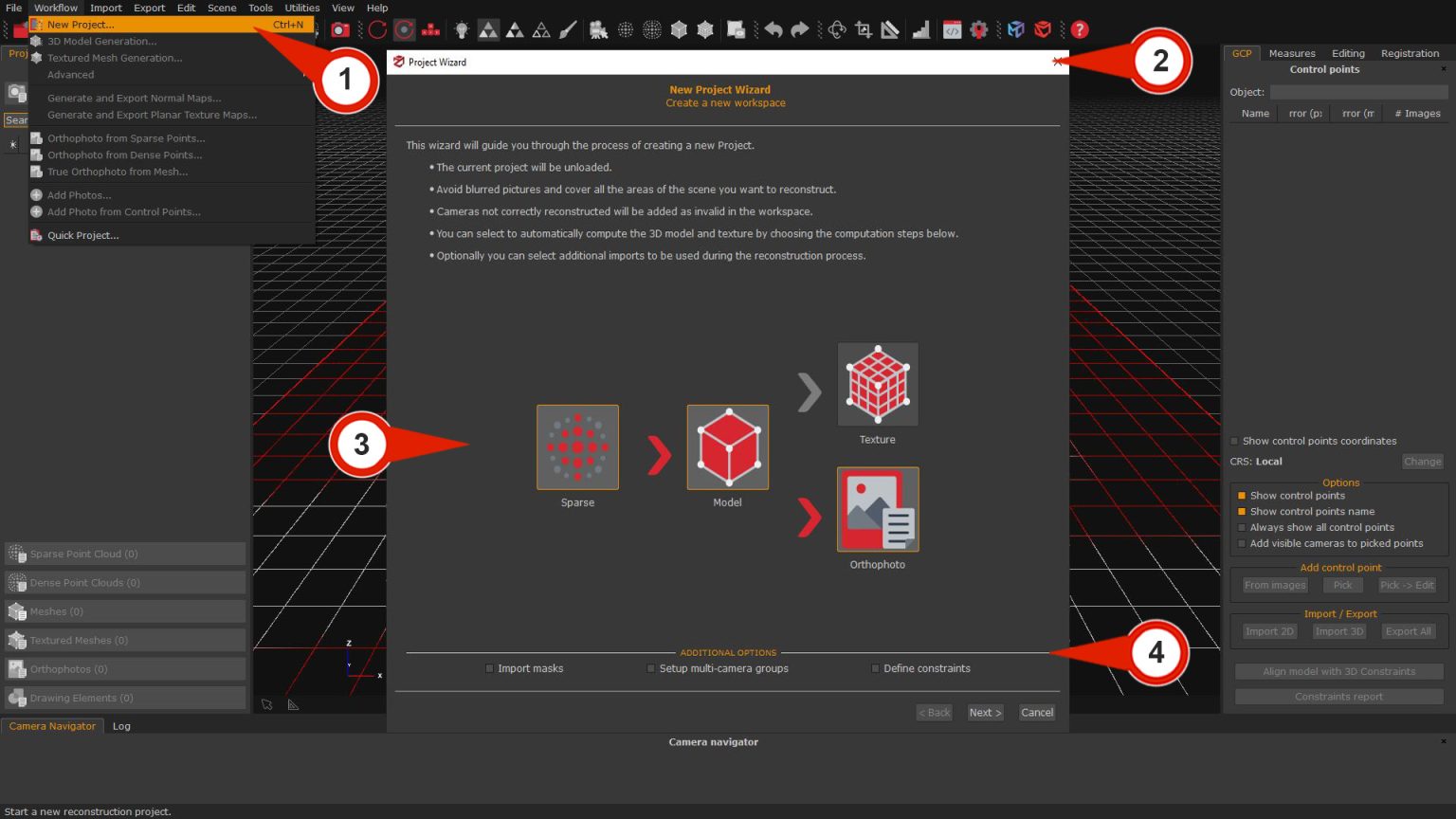Click the orange swatch beside Show control points
Viewport: 1456px width, 819px height.
[x=1242, y=495]
